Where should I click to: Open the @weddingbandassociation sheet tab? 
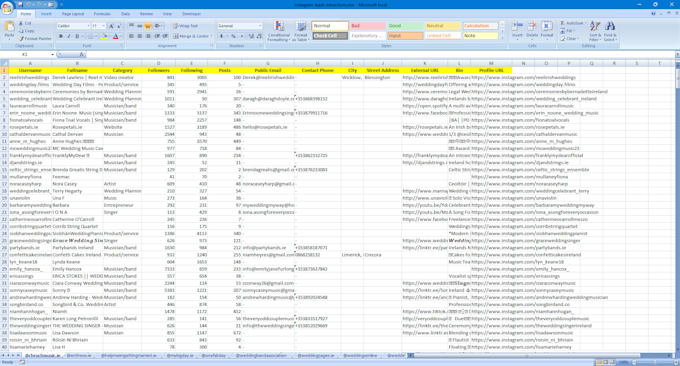(261, 356)
